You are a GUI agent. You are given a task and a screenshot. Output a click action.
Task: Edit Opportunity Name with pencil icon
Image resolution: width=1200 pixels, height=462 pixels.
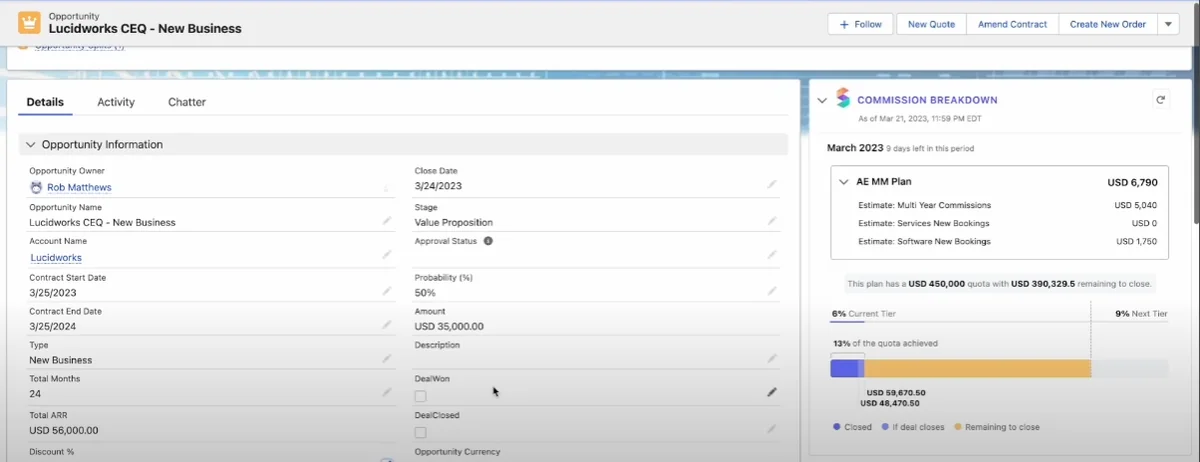pyautogui.click(x=387, y=221)
